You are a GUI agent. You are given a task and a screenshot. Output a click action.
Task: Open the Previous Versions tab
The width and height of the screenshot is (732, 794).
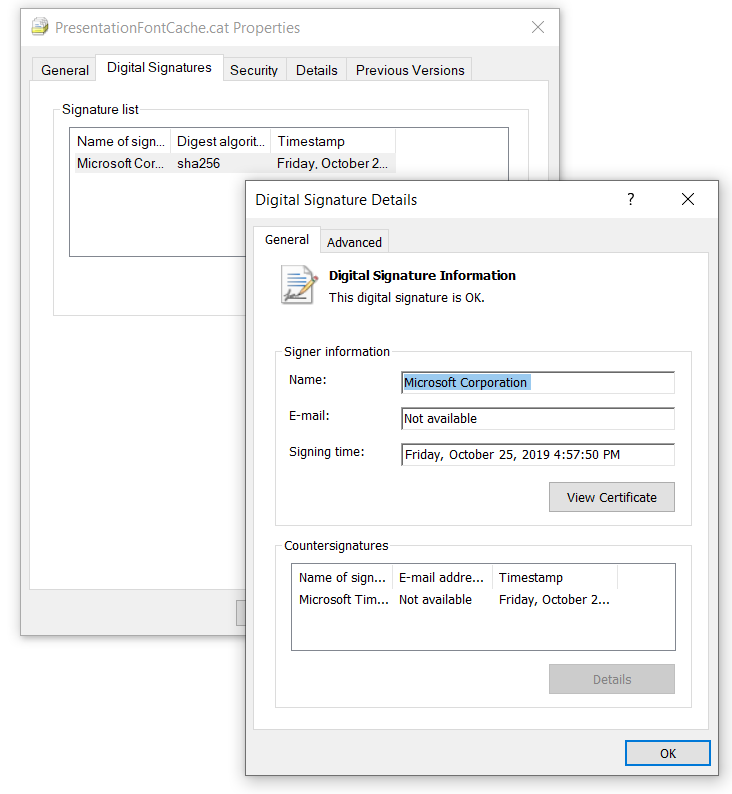click(410, 70)
